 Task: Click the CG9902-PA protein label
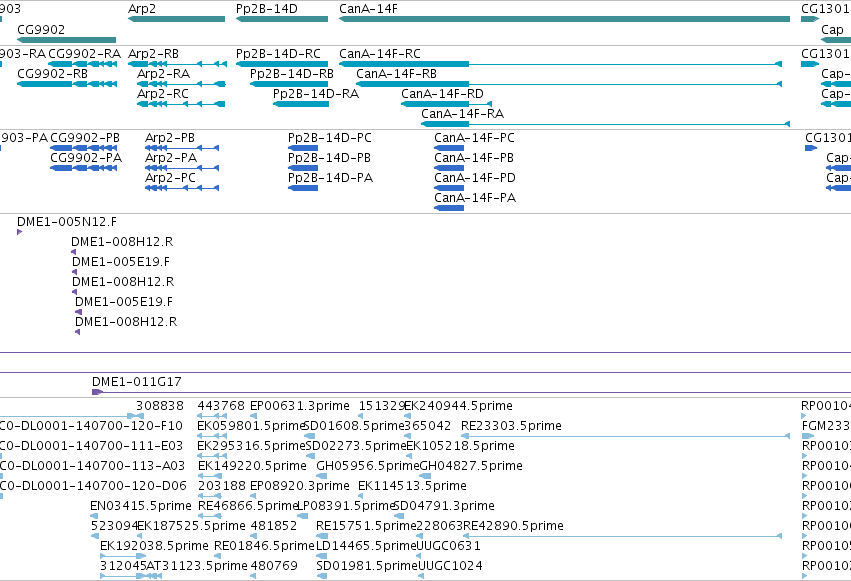point(86,157)
